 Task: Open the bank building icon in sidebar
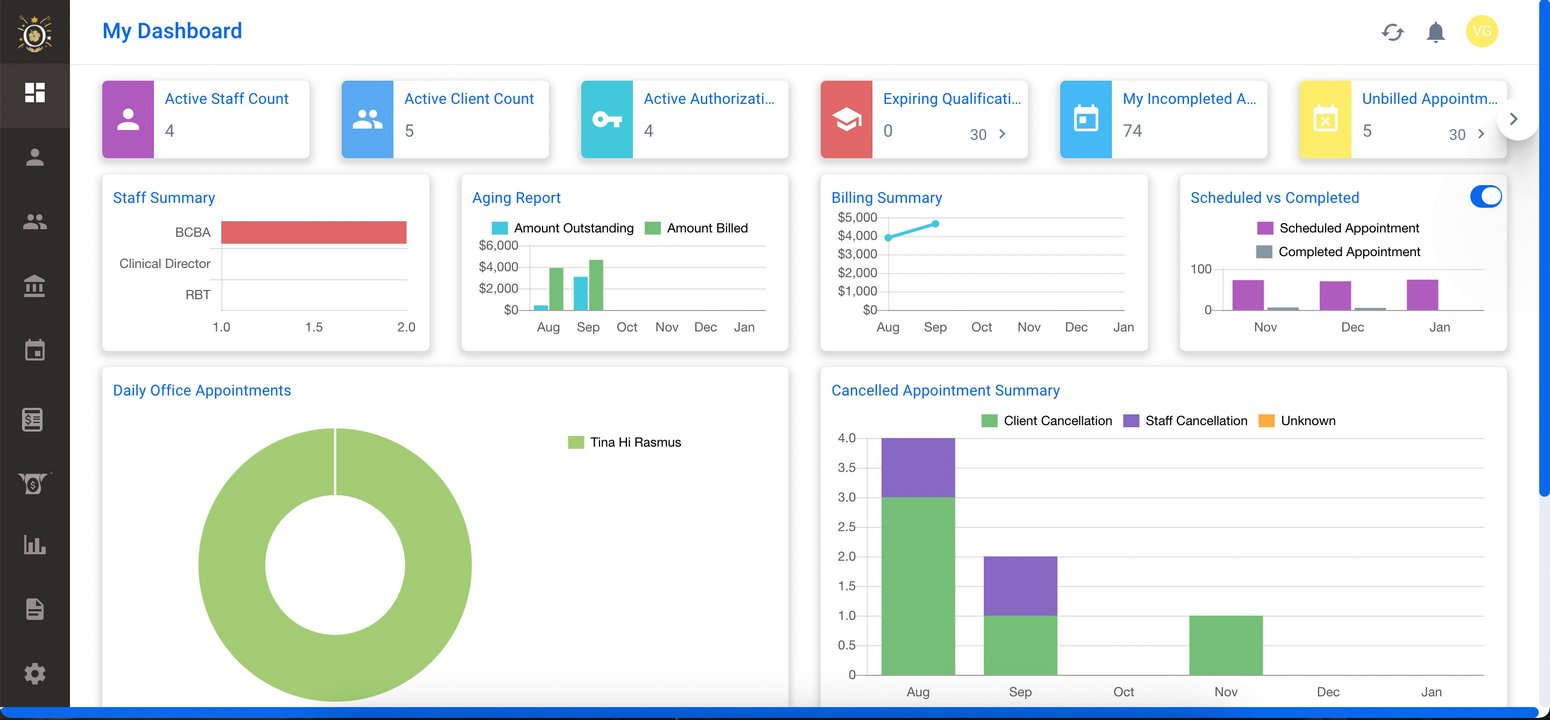pyautogui.click(x=35, y=287)
